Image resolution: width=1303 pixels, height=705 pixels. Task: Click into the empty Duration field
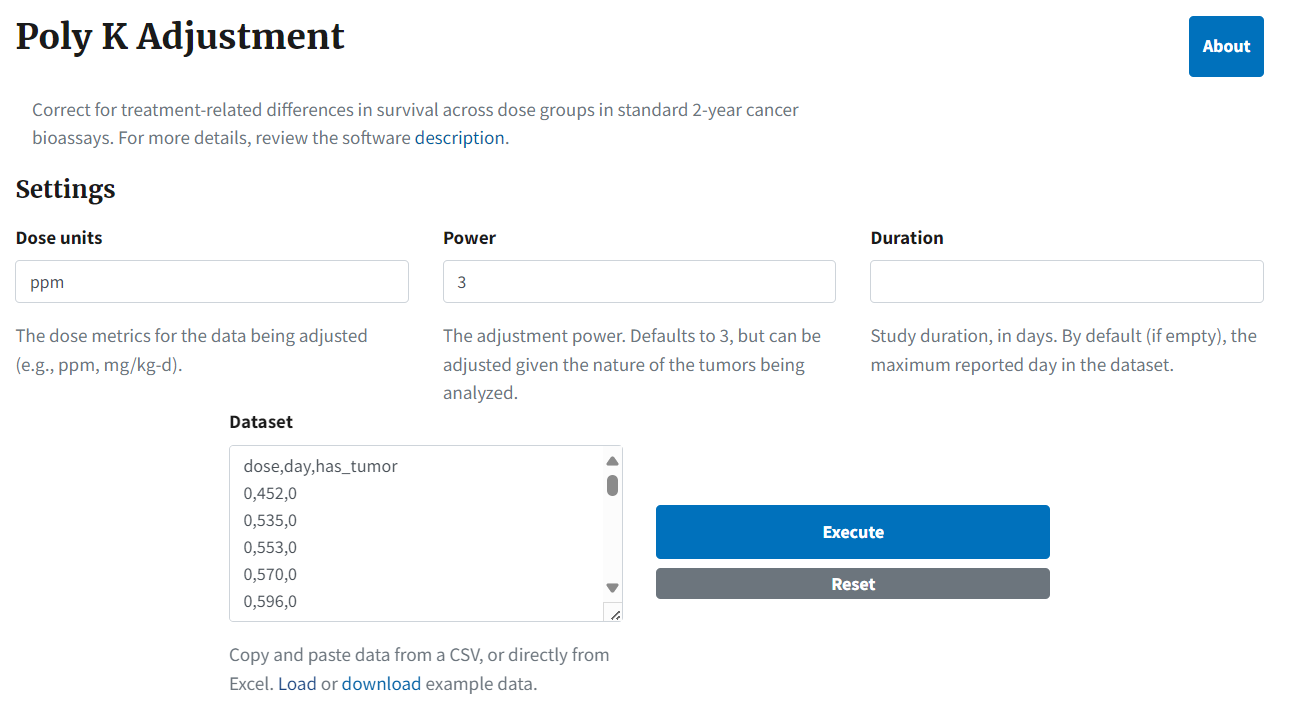[1067, 282]
